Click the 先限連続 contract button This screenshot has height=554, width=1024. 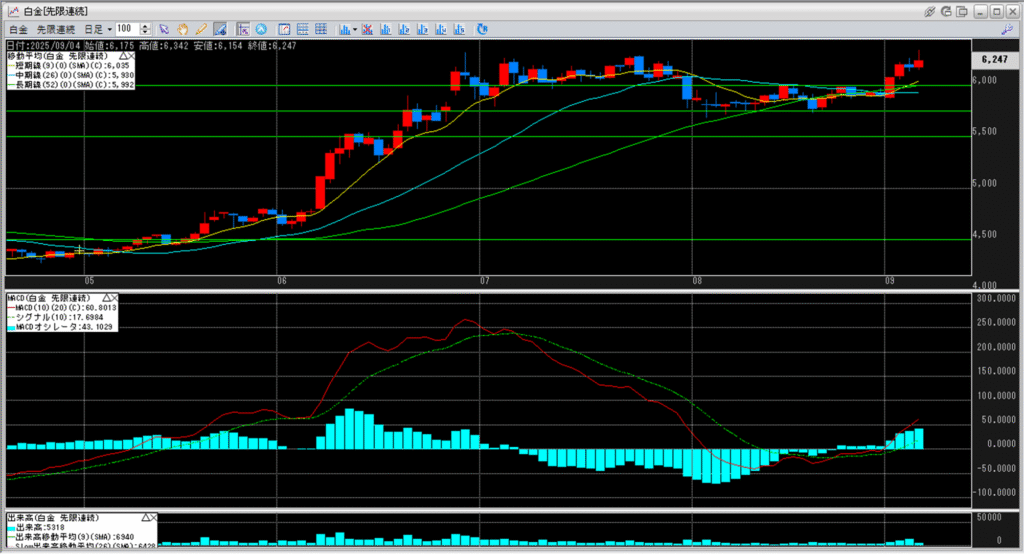[x=56, y=29]
